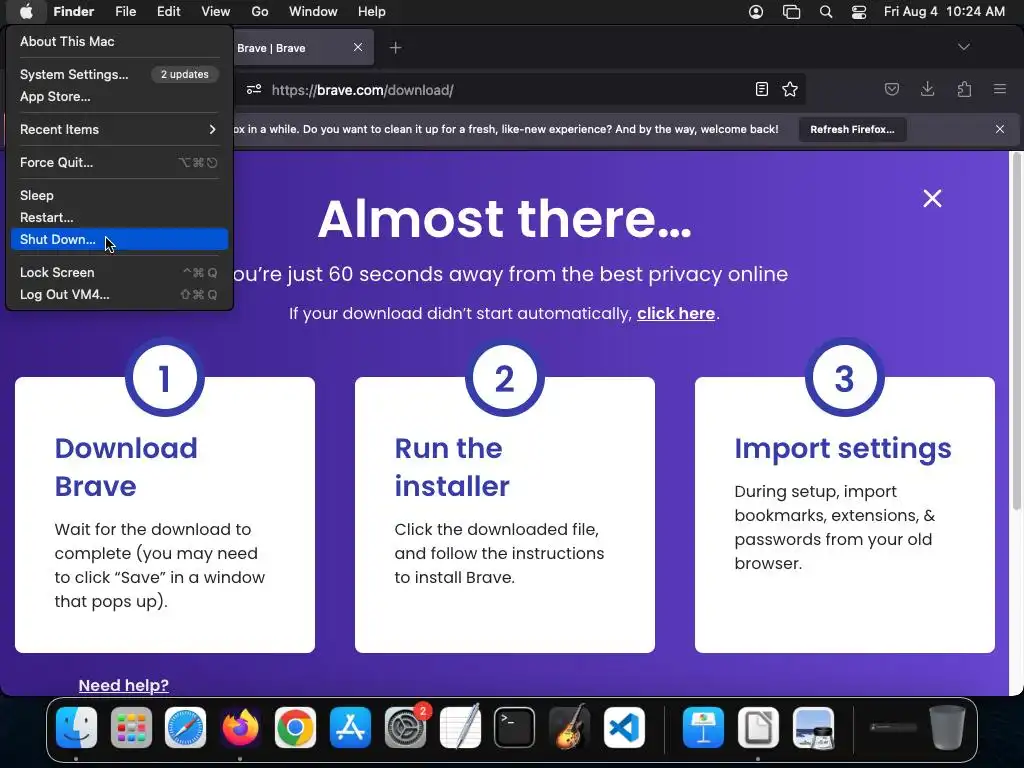Open the Finder menu in the menu bar
The height and width of the screenshot is (768, 1024).
click(x=73, y=11)
